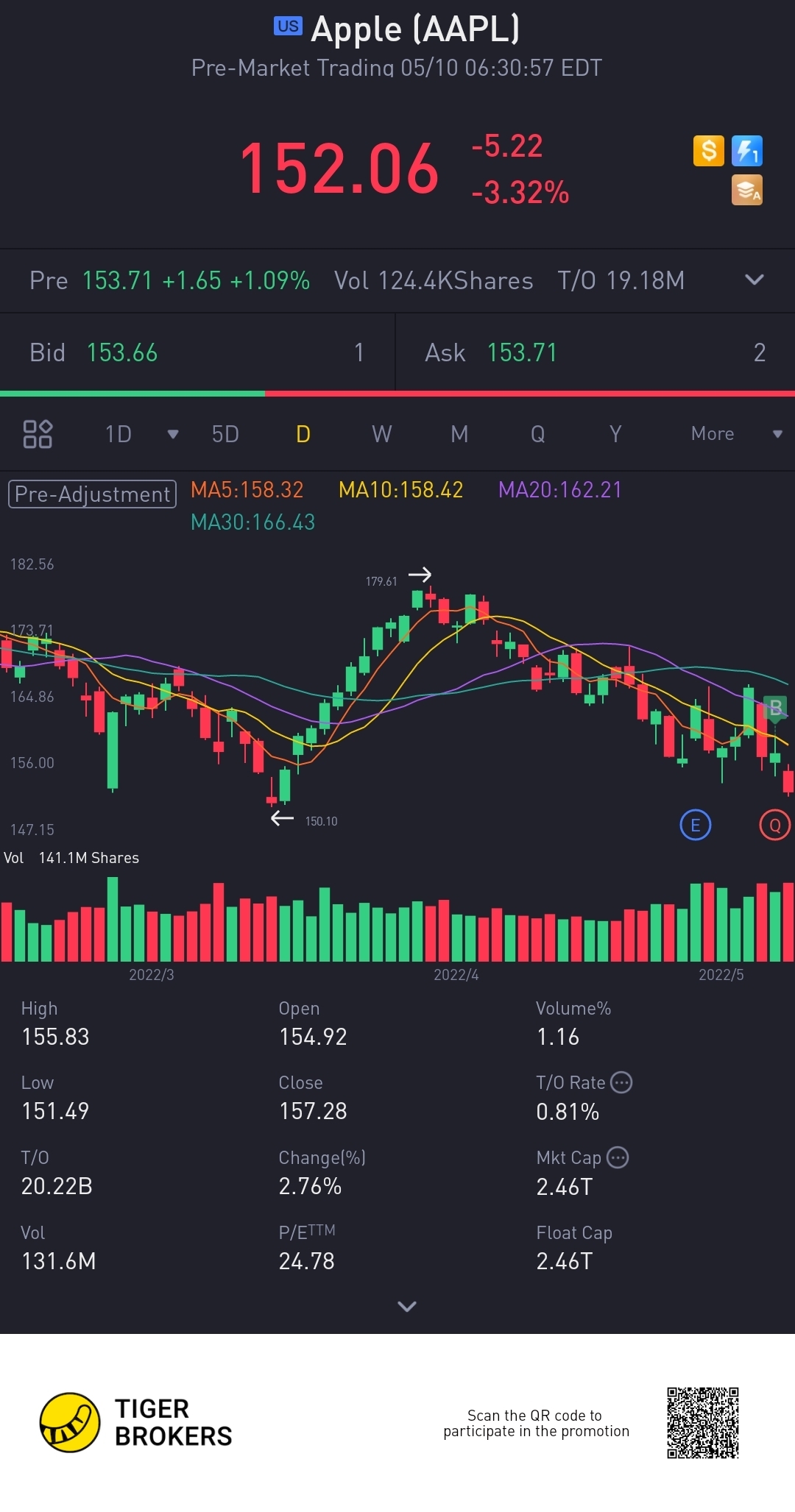This screenshot has height=1512, width=795.
Task: Expand the pre-market quote row chevron
Action: pyautogui.click(x=755, y=280)
